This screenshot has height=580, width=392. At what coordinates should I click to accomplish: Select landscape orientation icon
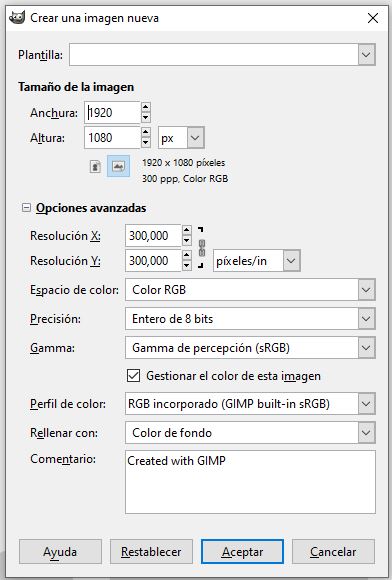[118, 166]
